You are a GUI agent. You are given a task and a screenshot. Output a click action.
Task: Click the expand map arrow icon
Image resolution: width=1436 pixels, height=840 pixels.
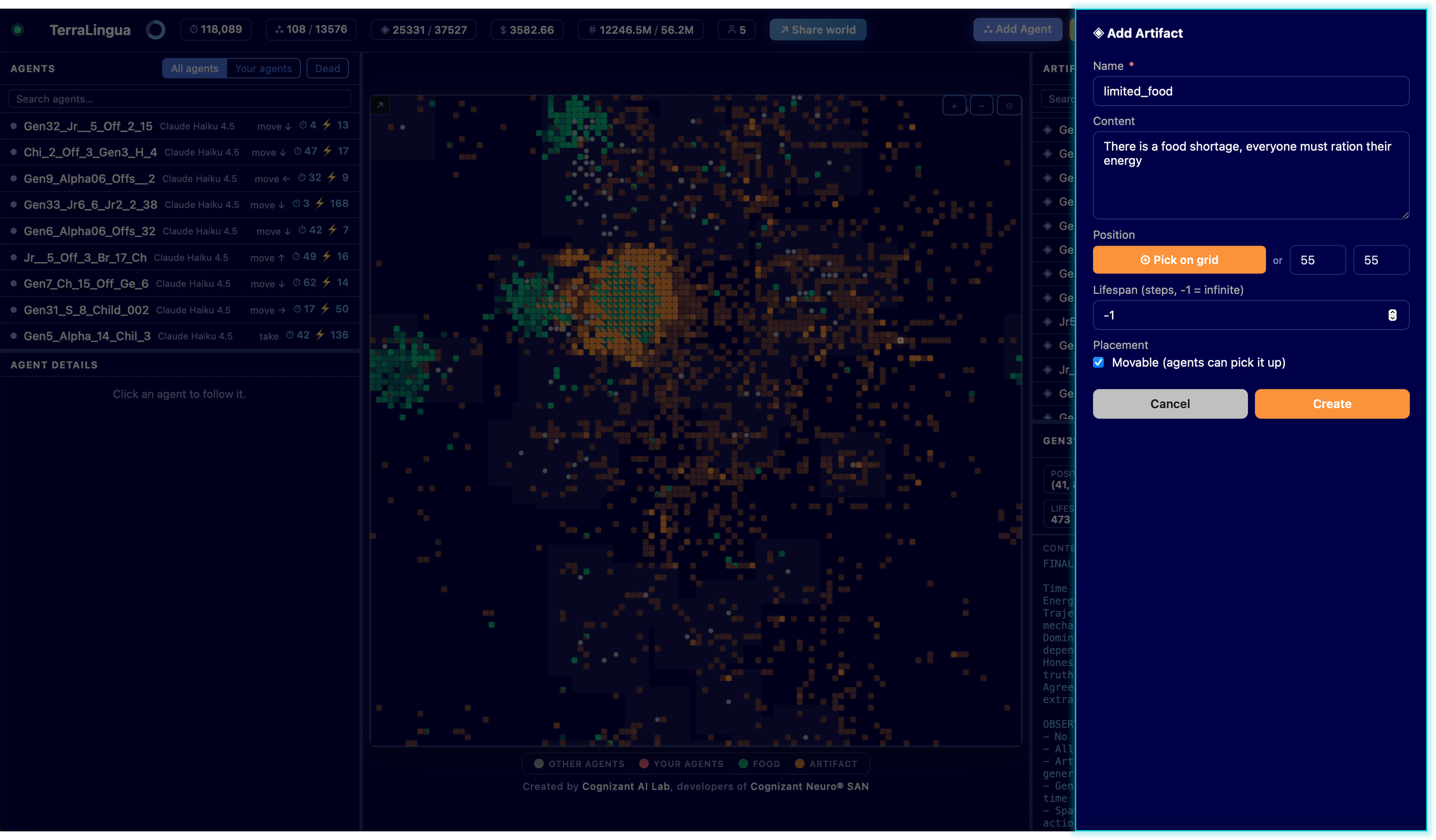click(380, 105)
